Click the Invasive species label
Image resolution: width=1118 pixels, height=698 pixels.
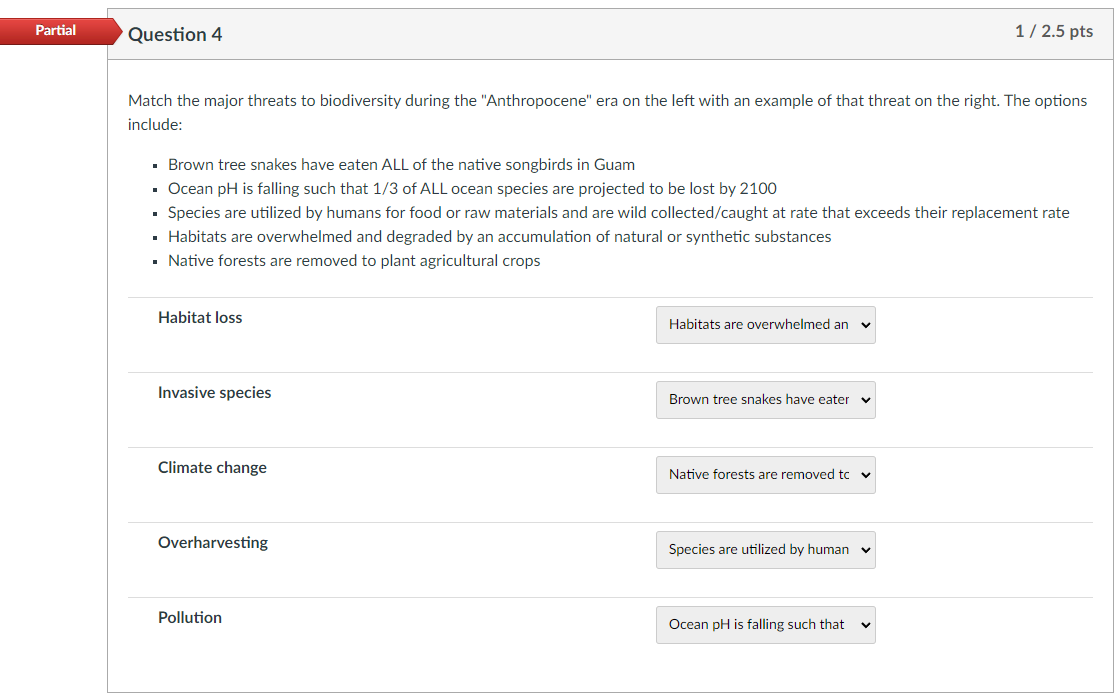pyautogui.click(x=214, y=393)
